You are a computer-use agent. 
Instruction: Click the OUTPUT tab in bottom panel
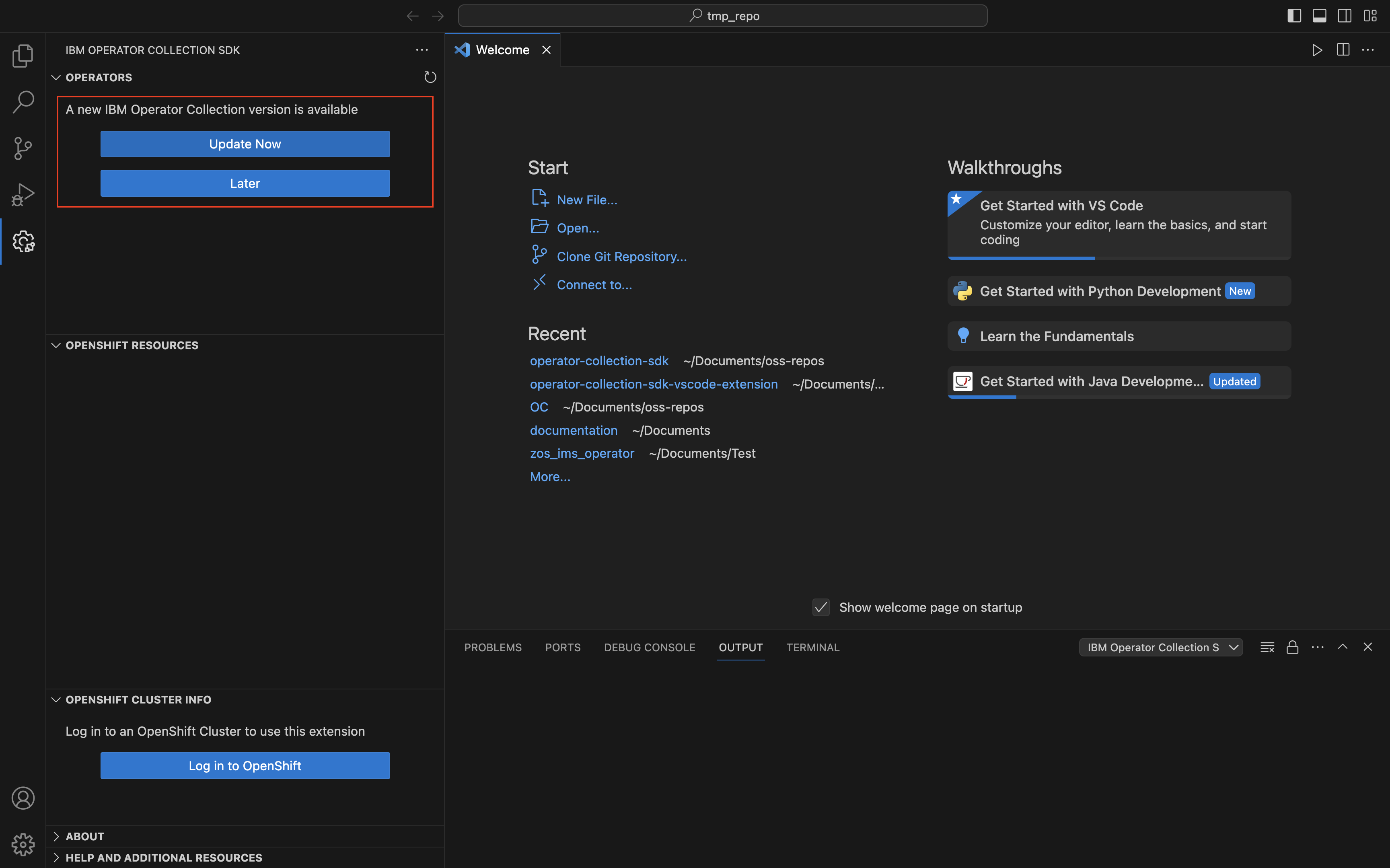(740, 647)
